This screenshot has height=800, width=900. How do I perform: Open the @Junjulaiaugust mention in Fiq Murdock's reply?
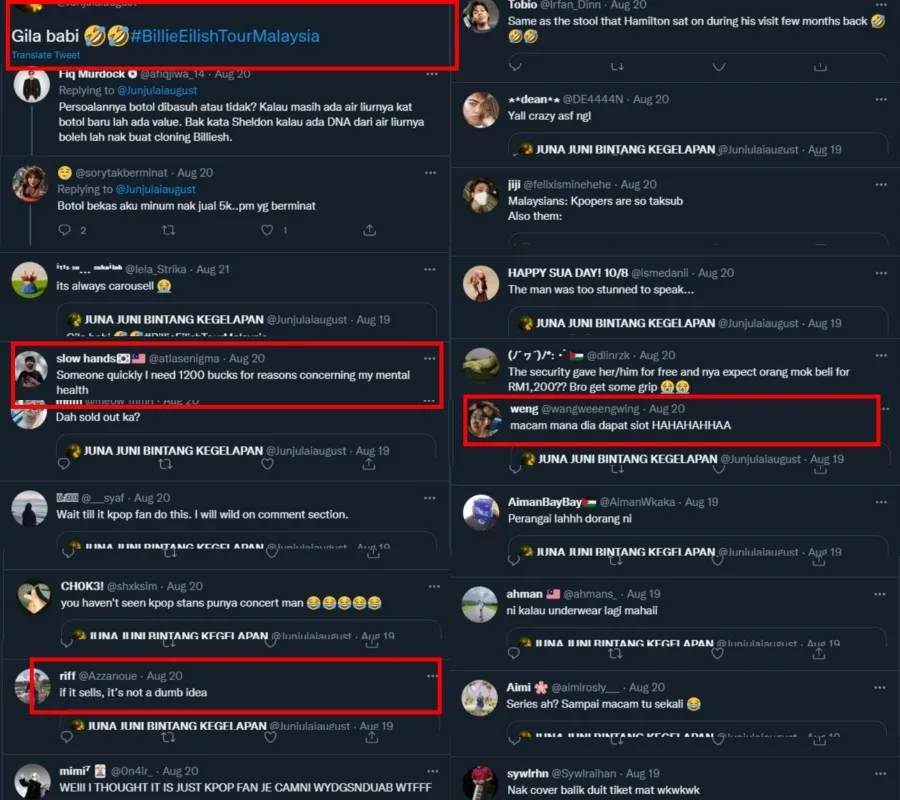click(157, 91)
